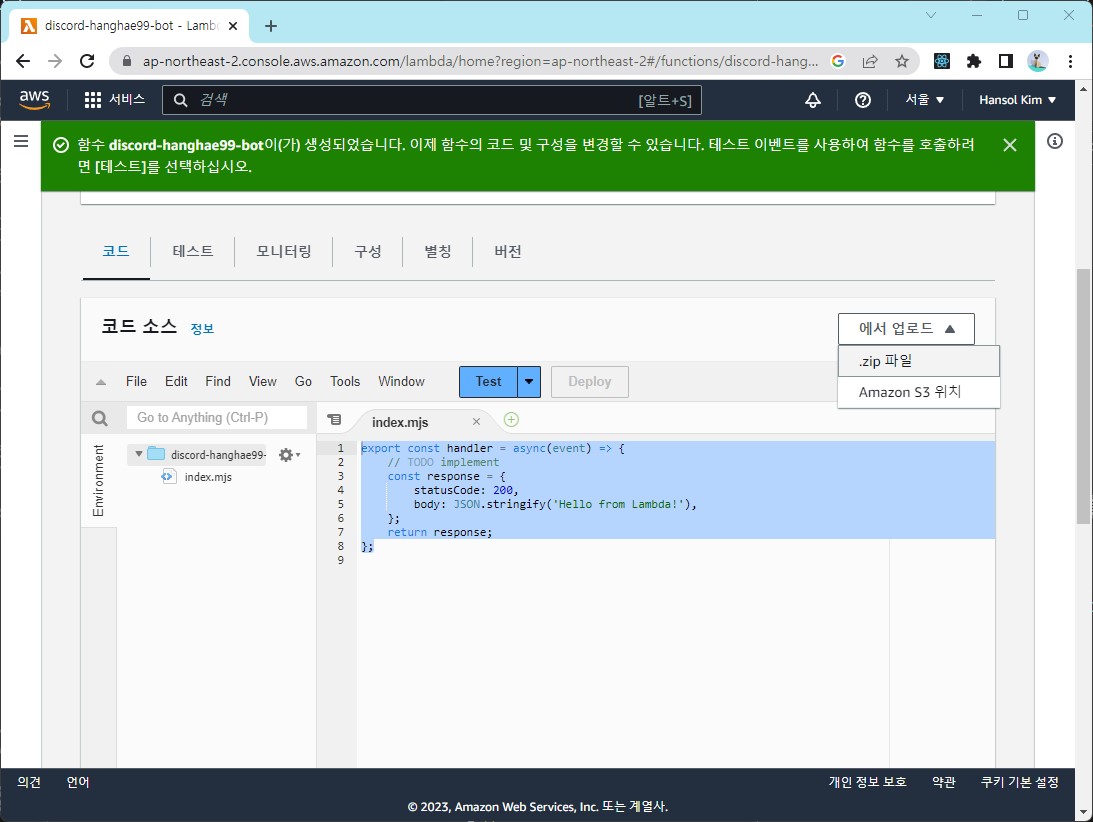Open the 서울 region dropdown
Image resolution: width=1093 pixels, height=822 pixels.
click(924, 100)
